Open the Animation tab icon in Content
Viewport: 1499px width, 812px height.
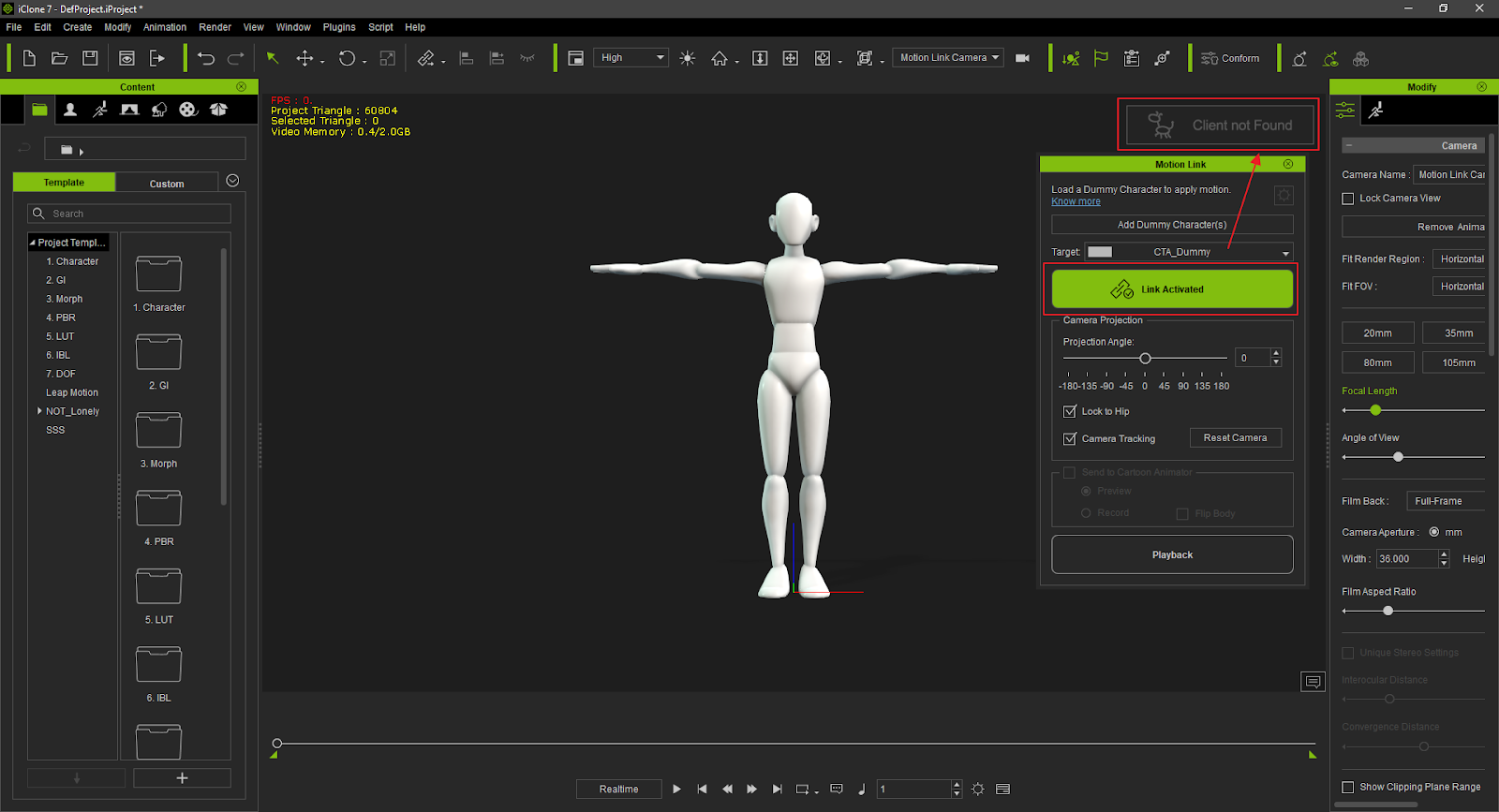[x=100, y=110]
